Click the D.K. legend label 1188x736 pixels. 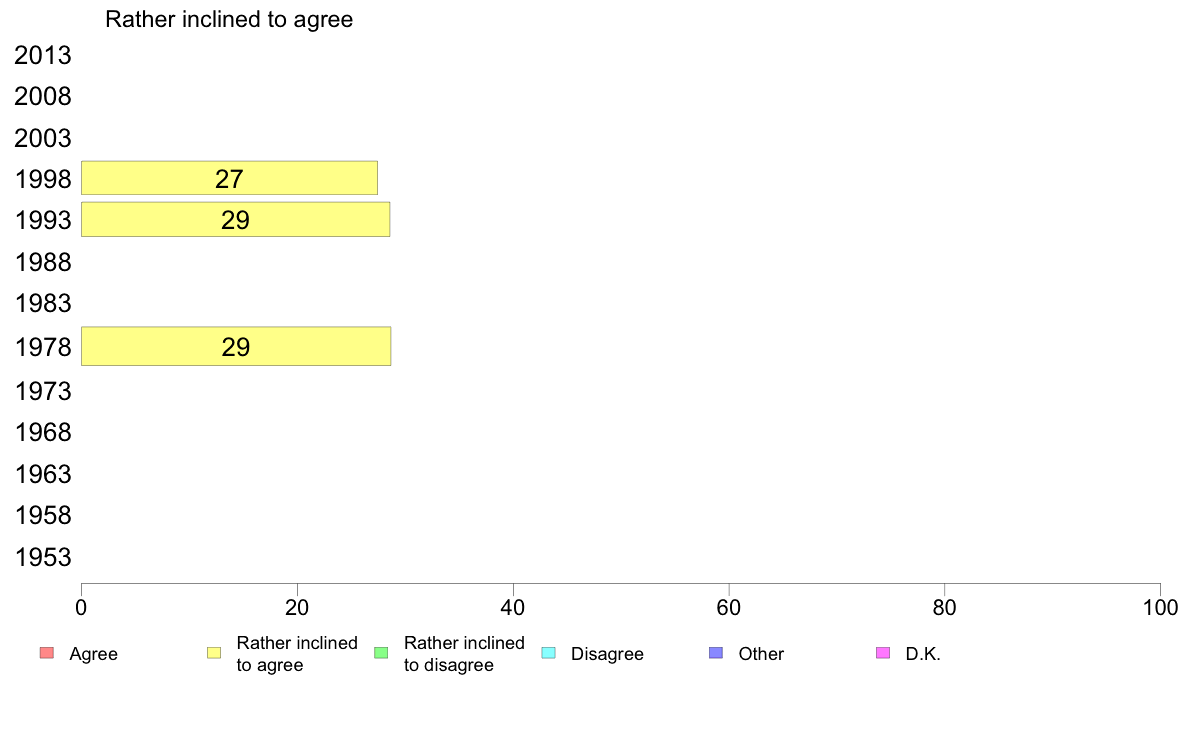coord(923,654)
